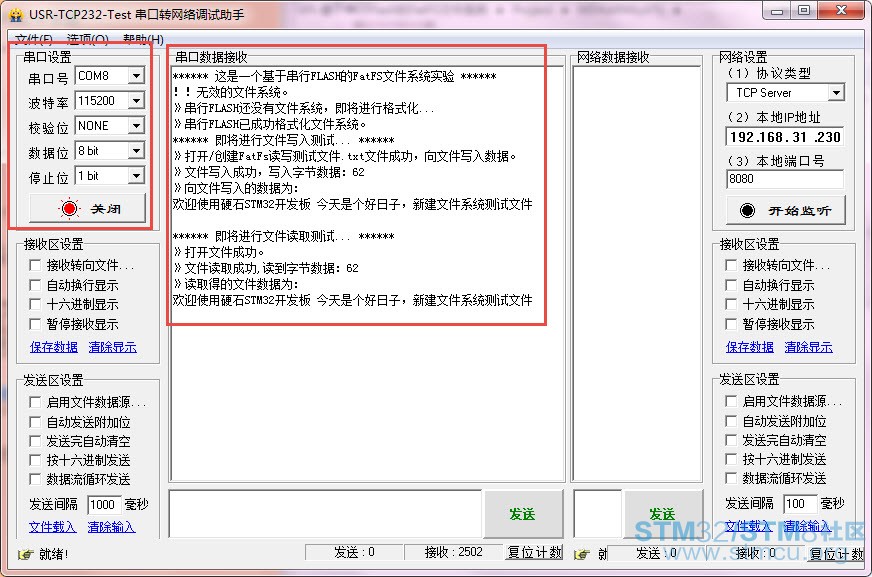Viewport: 872px width, 577px height.
Task: Enable serial 启用文件数据源 checkbox
Action: click(x=35, y=402)
